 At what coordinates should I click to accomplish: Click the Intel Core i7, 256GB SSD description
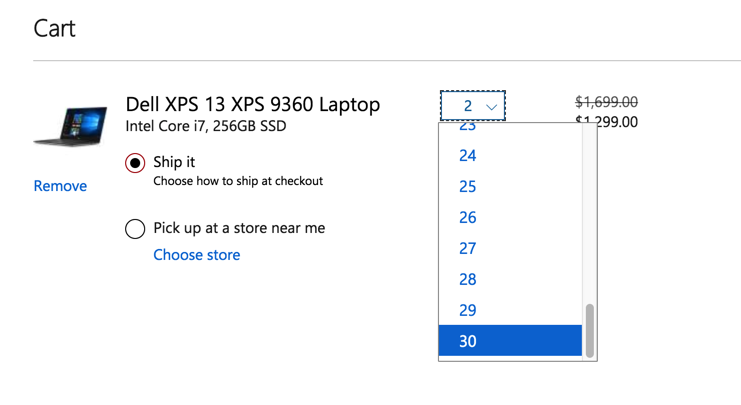(x=205, y=127)
